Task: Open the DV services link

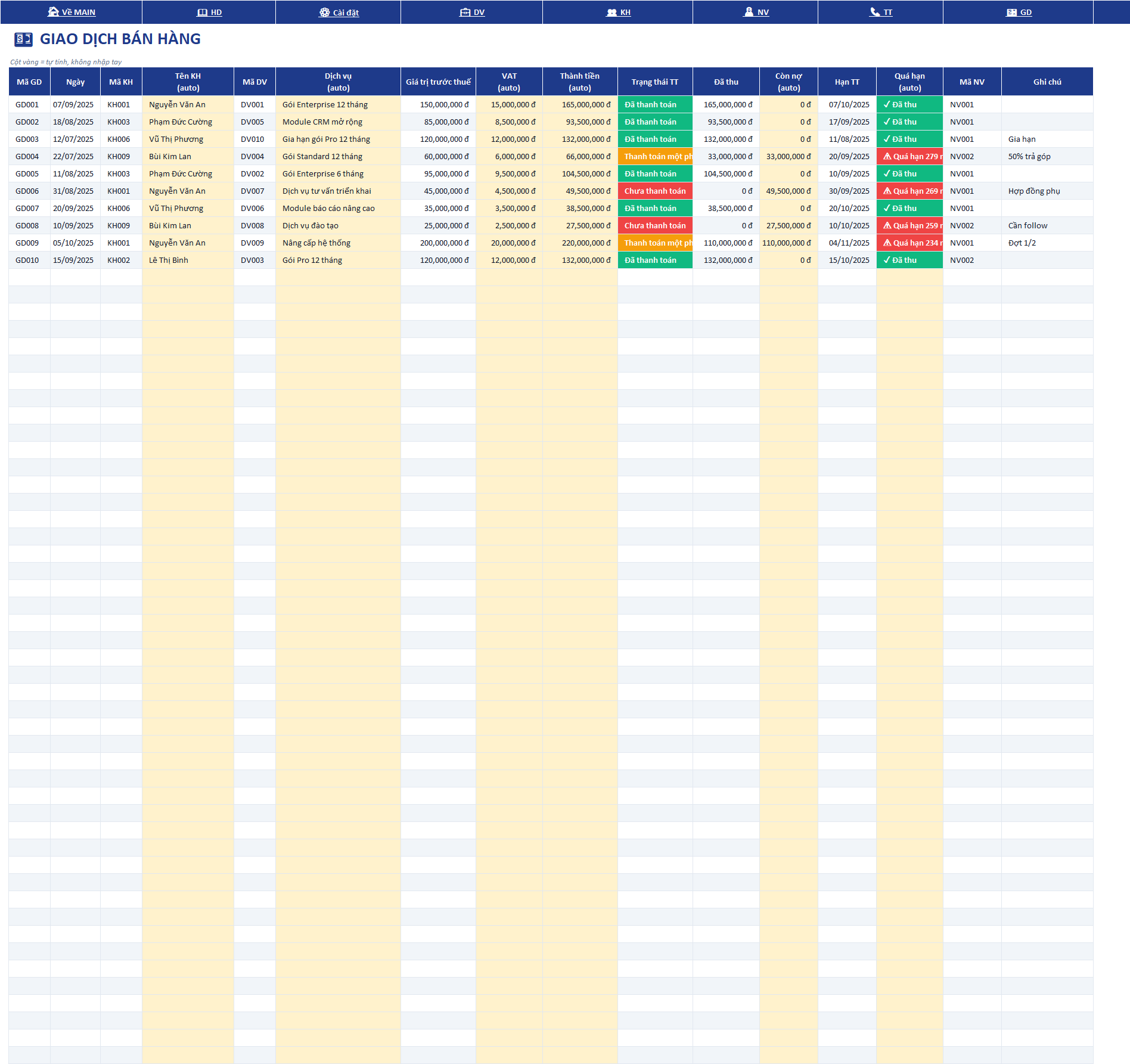Action: point(472,12)
